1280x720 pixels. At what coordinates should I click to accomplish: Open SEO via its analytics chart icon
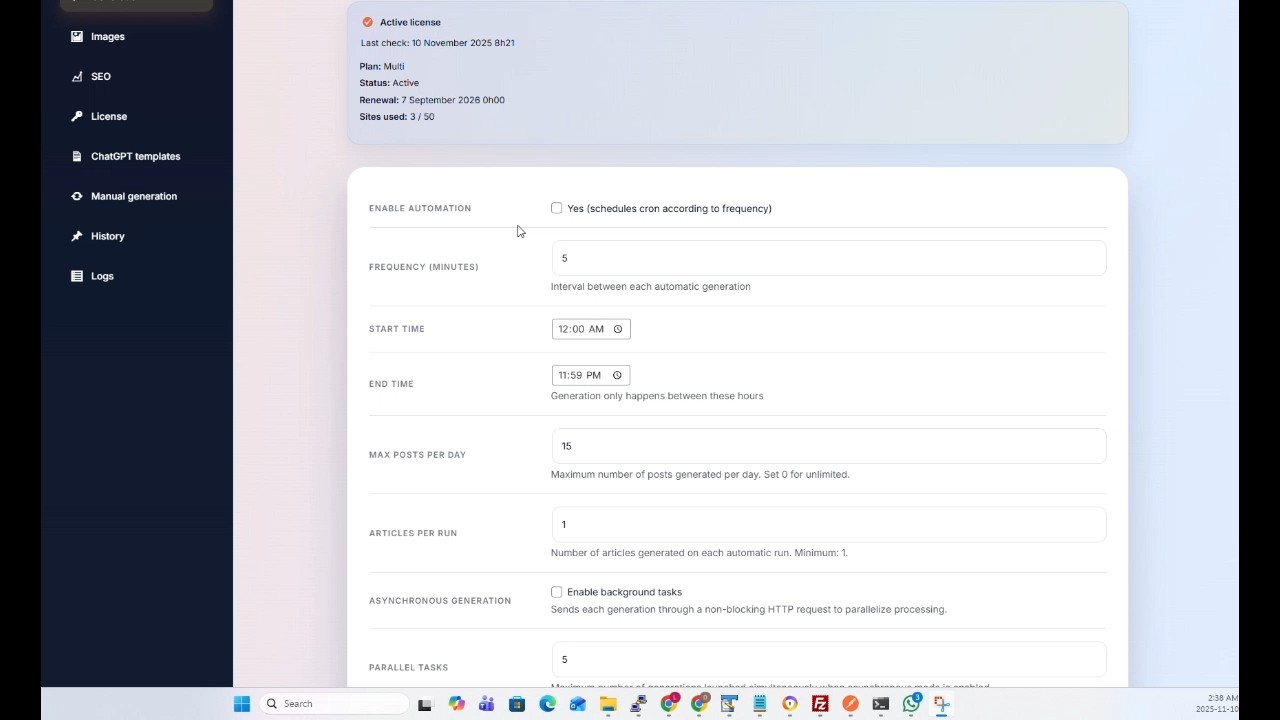[77, 76]
